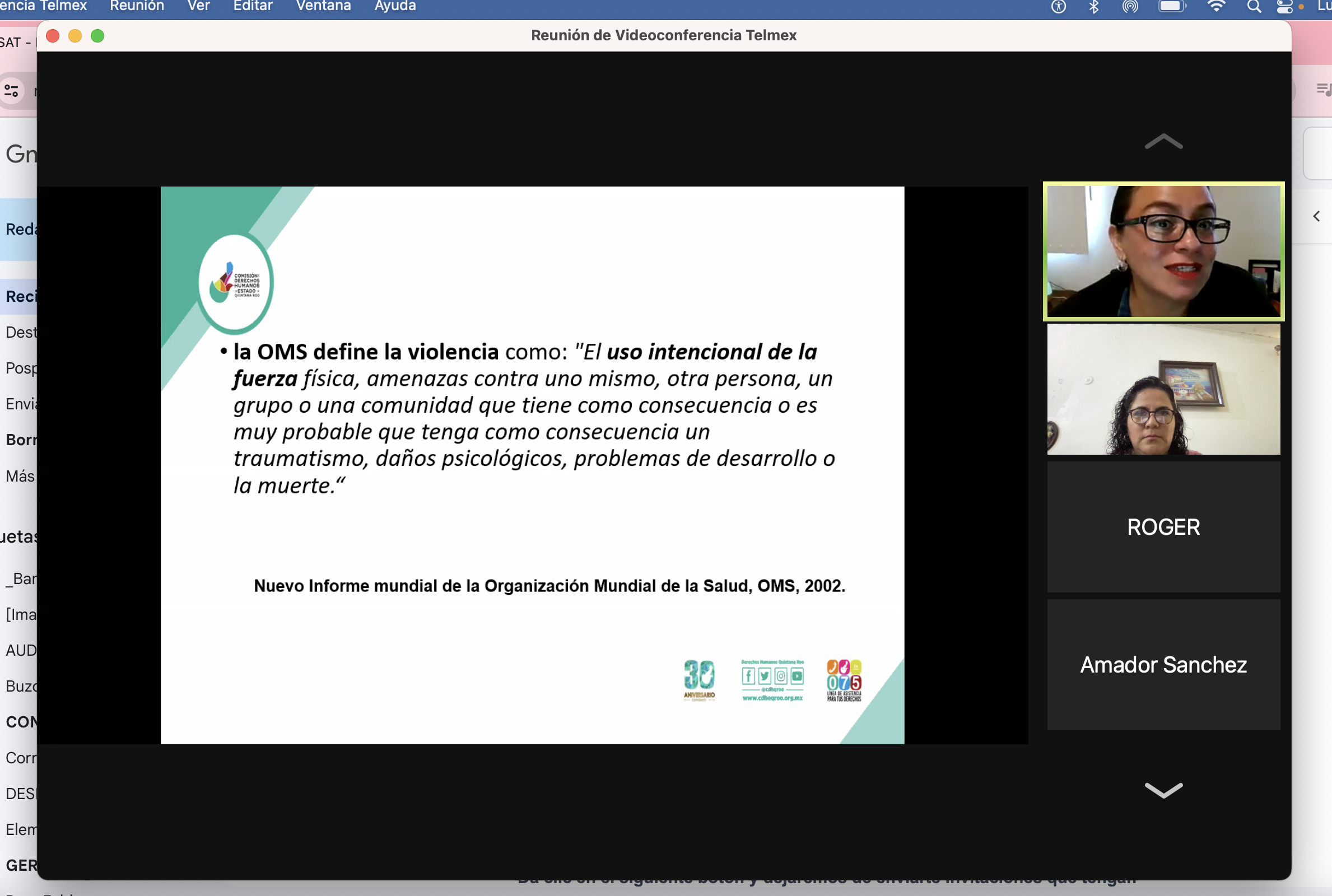The height and width of the screenshot is (896, 1332).
Task: Open the Ver menu
Action: tap(199, 6)
